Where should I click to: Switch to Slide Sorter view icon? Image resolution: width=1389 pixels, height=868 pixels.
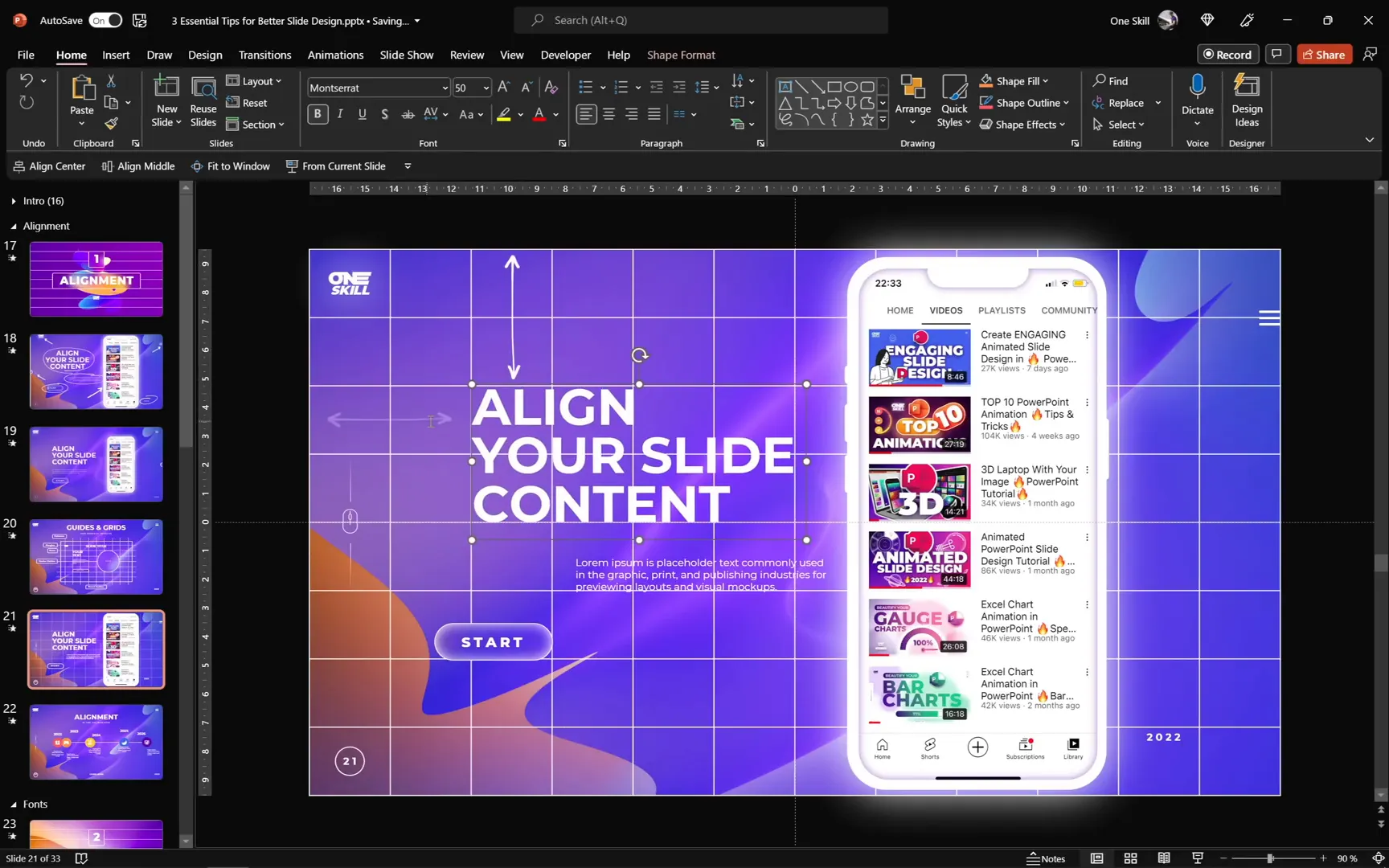(1130, 858)
